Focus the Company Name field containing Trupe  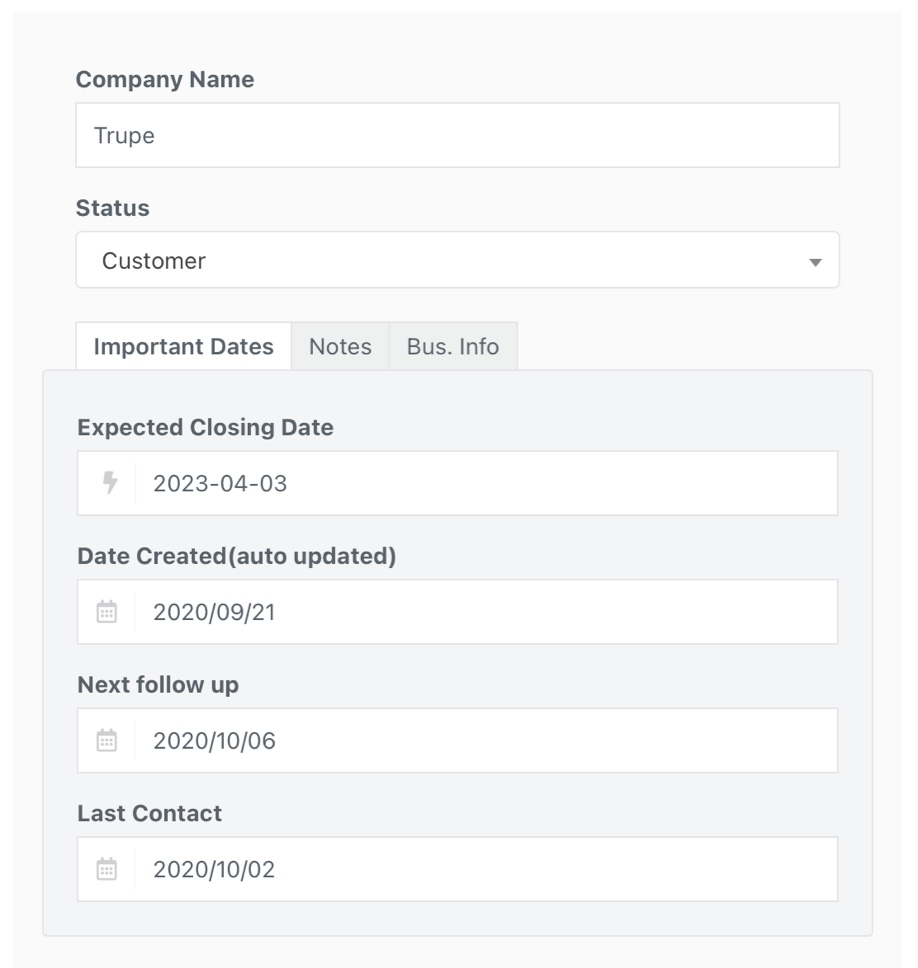point(457,135)
